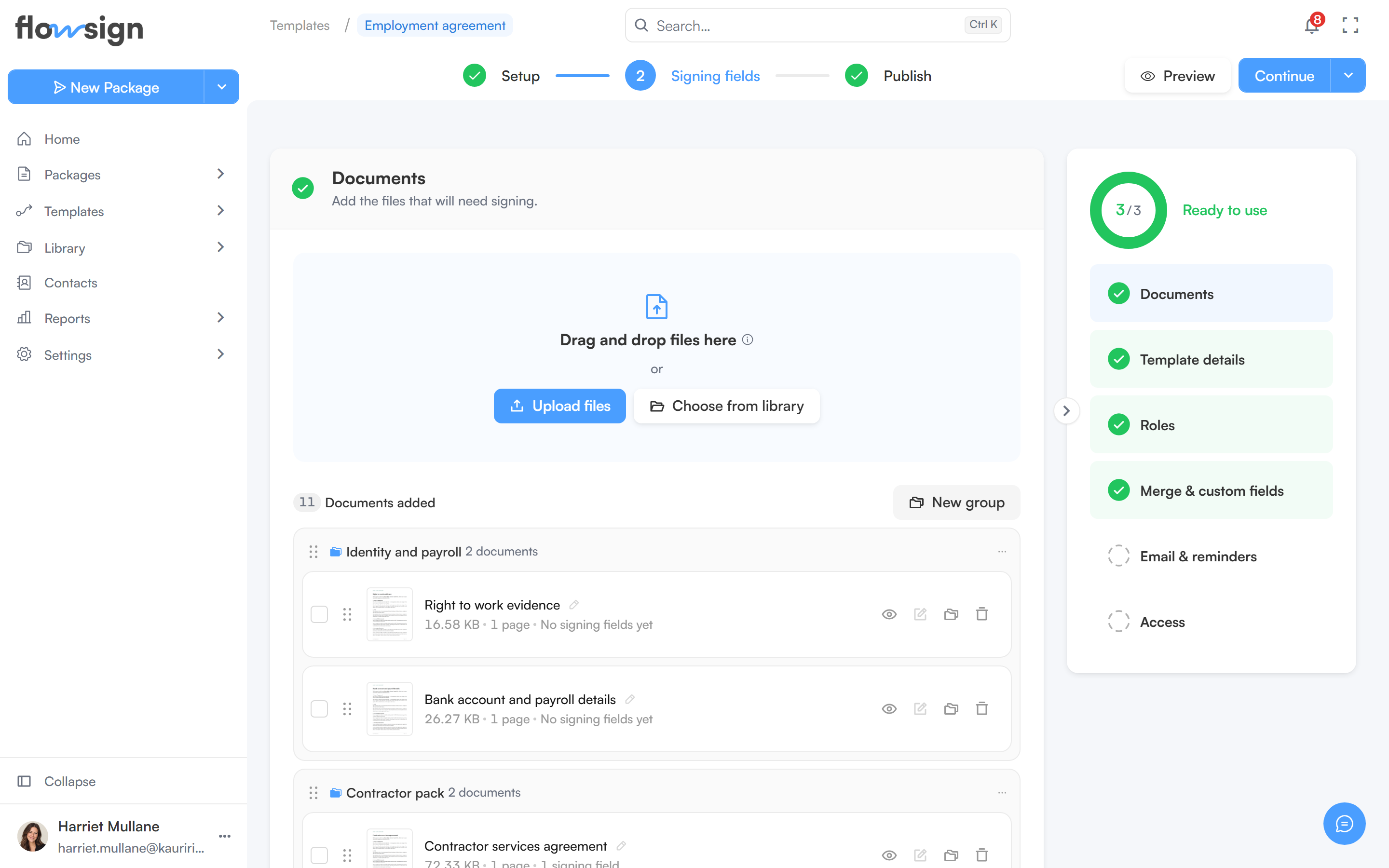Preview Right to work evidence eye icon
This screenshot has width=1389, height=868.
(889, 614)
